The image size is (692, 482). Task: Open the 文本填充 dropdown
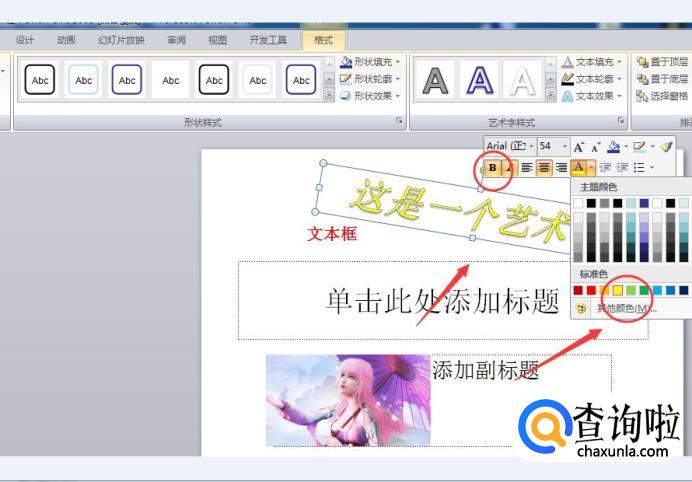click(591, 62)
